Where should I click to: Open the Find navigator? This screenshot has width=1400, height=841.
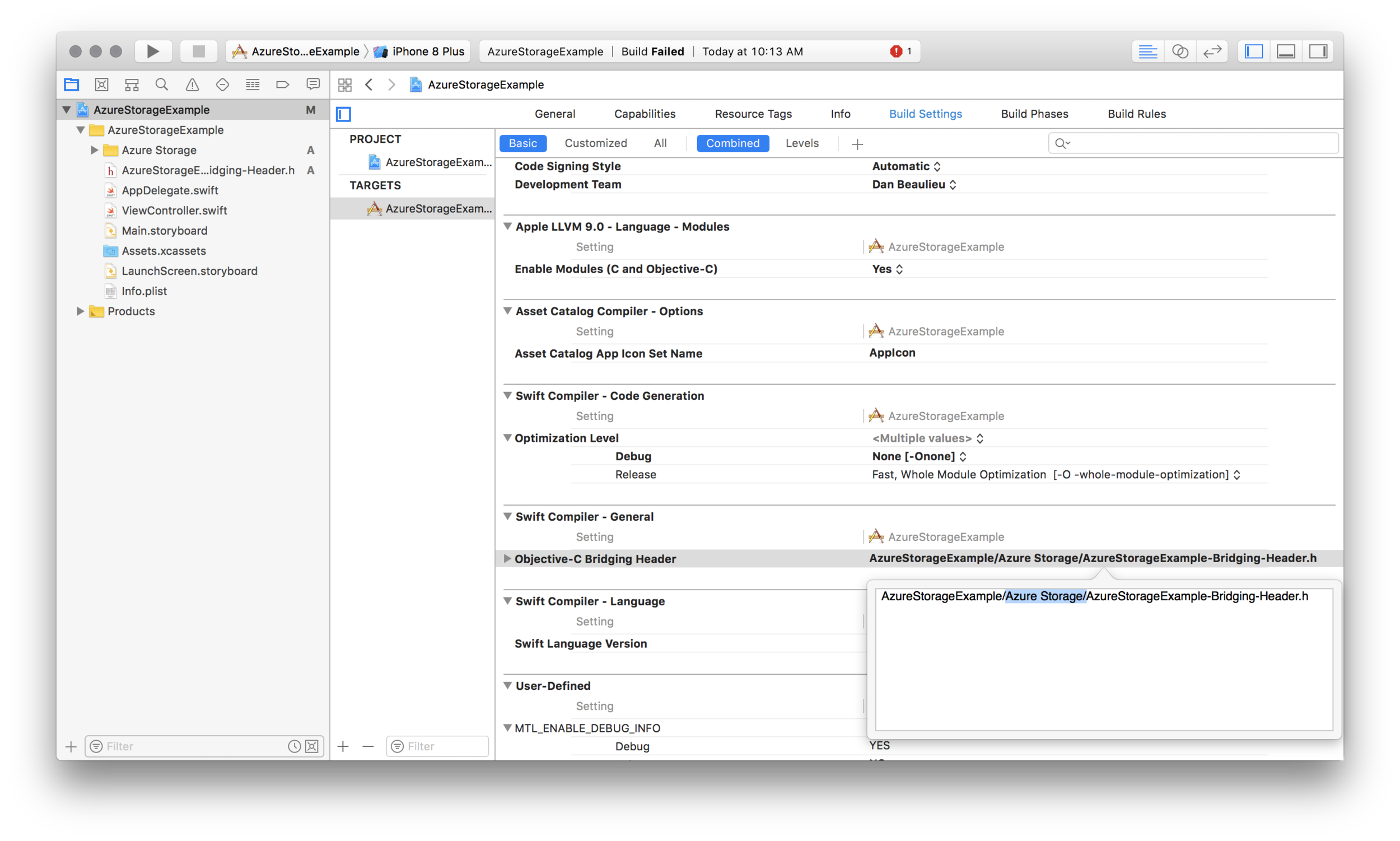(x=161, y=85)
